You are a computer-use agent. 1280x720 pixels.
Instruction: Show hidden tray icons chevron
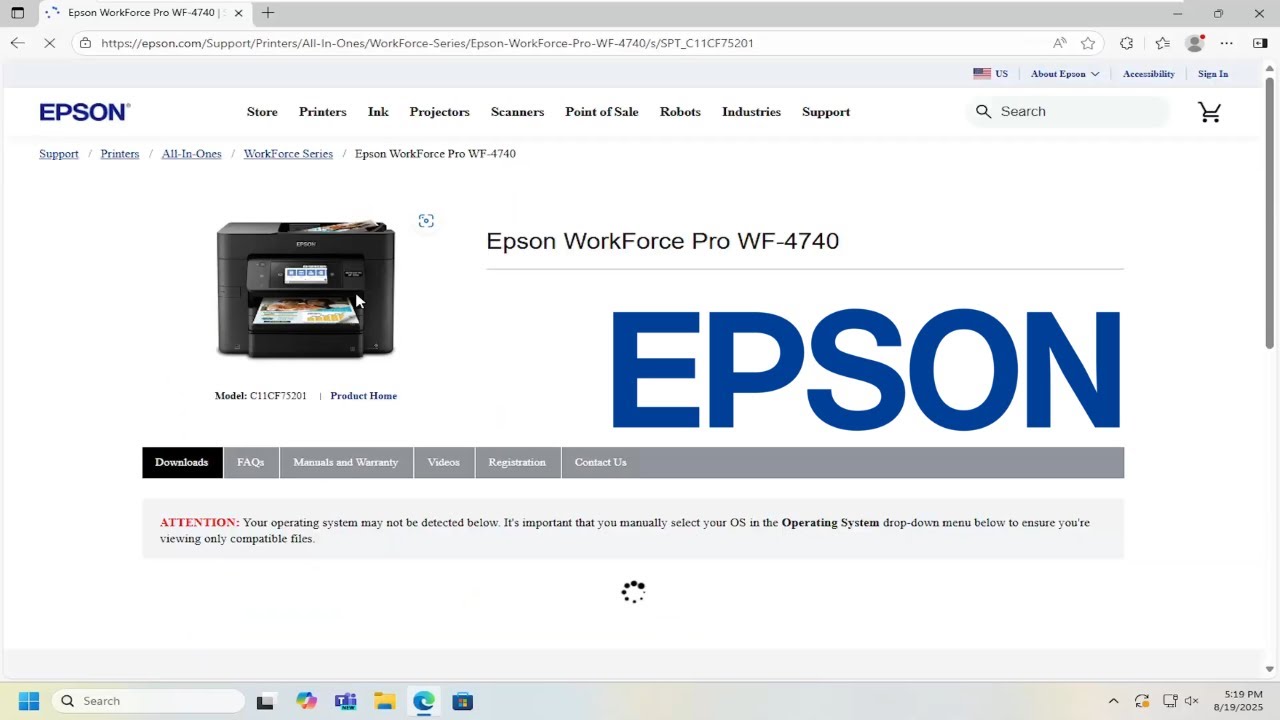(x=1113, y=701)
